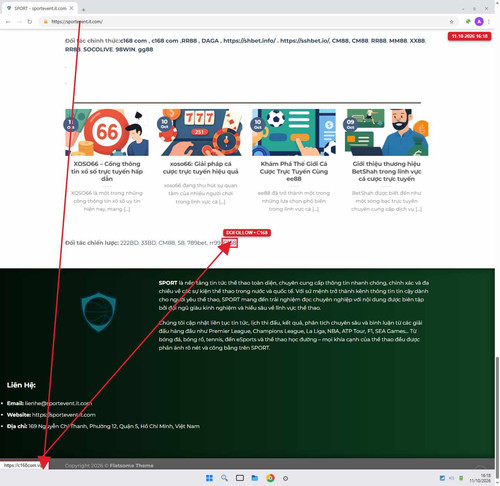The image size is (500, 486).
Task: Open the gg88 partner link
Action: (x=145, y=49)
